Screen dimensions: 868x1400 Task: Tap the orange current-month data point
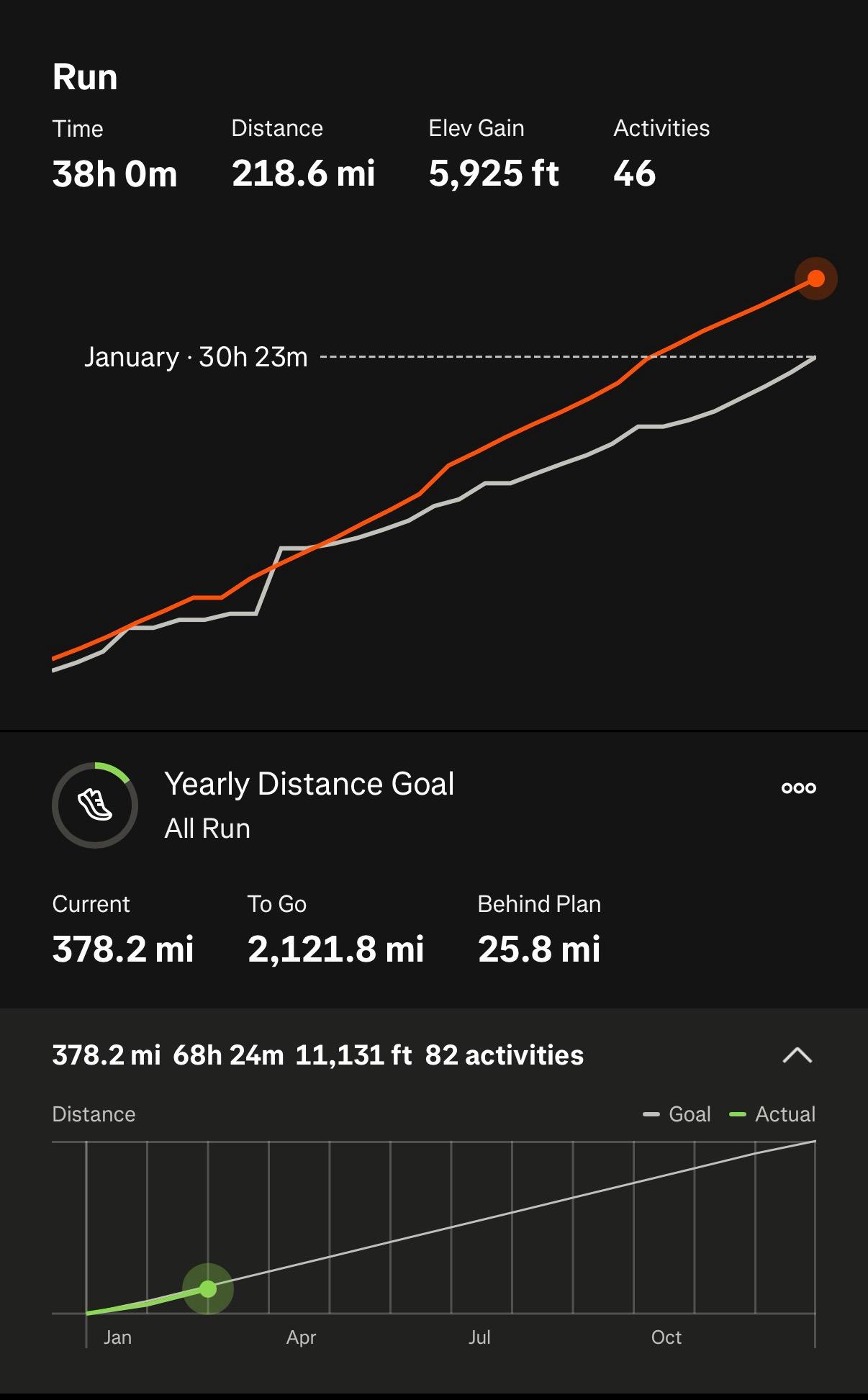click(x=815, y=279)
